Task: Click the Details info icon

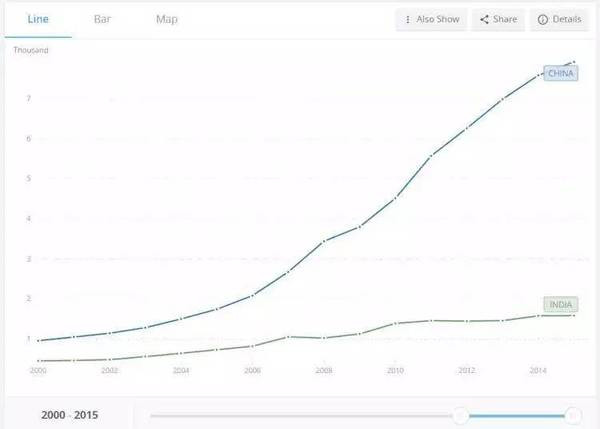Action: tap(543, 20)
